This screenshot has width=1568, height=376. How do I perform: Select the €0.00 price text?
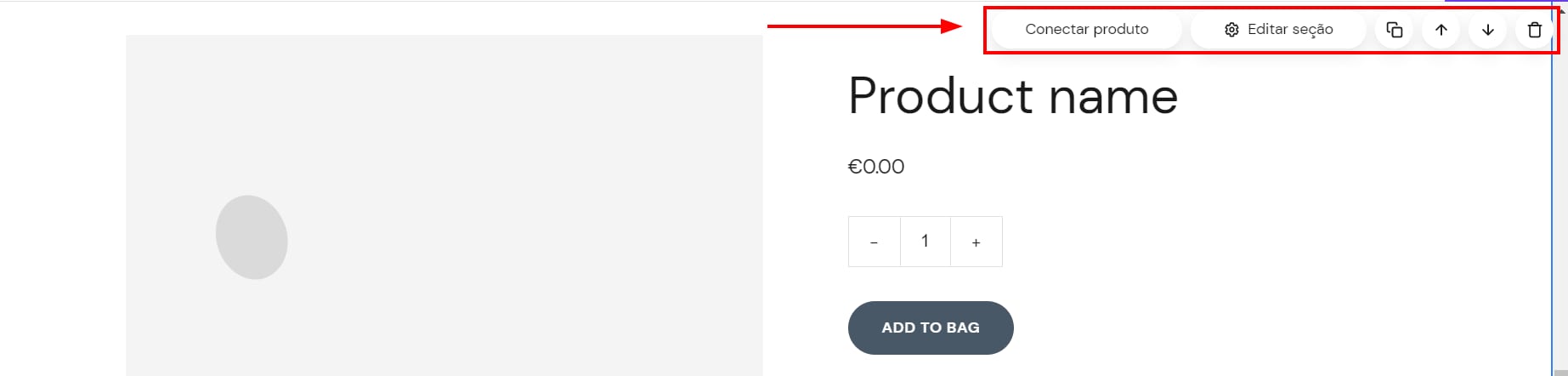(875, 167)
